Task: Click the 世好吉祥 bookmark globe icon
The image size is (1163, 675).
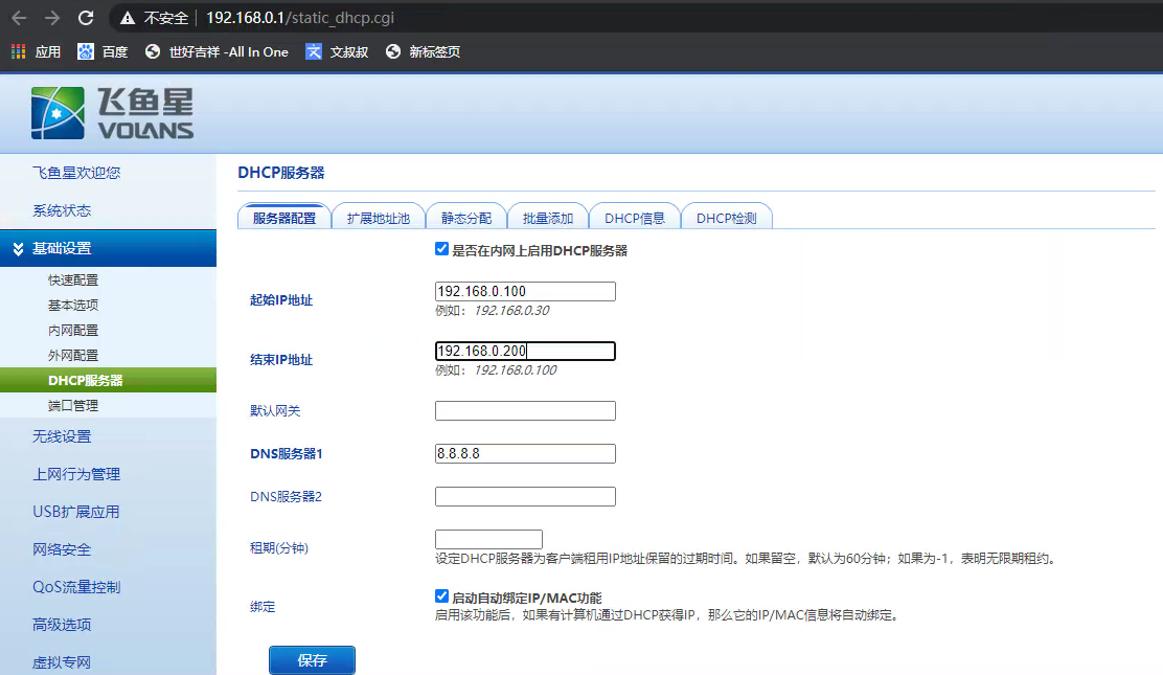Action: [152, 51]
